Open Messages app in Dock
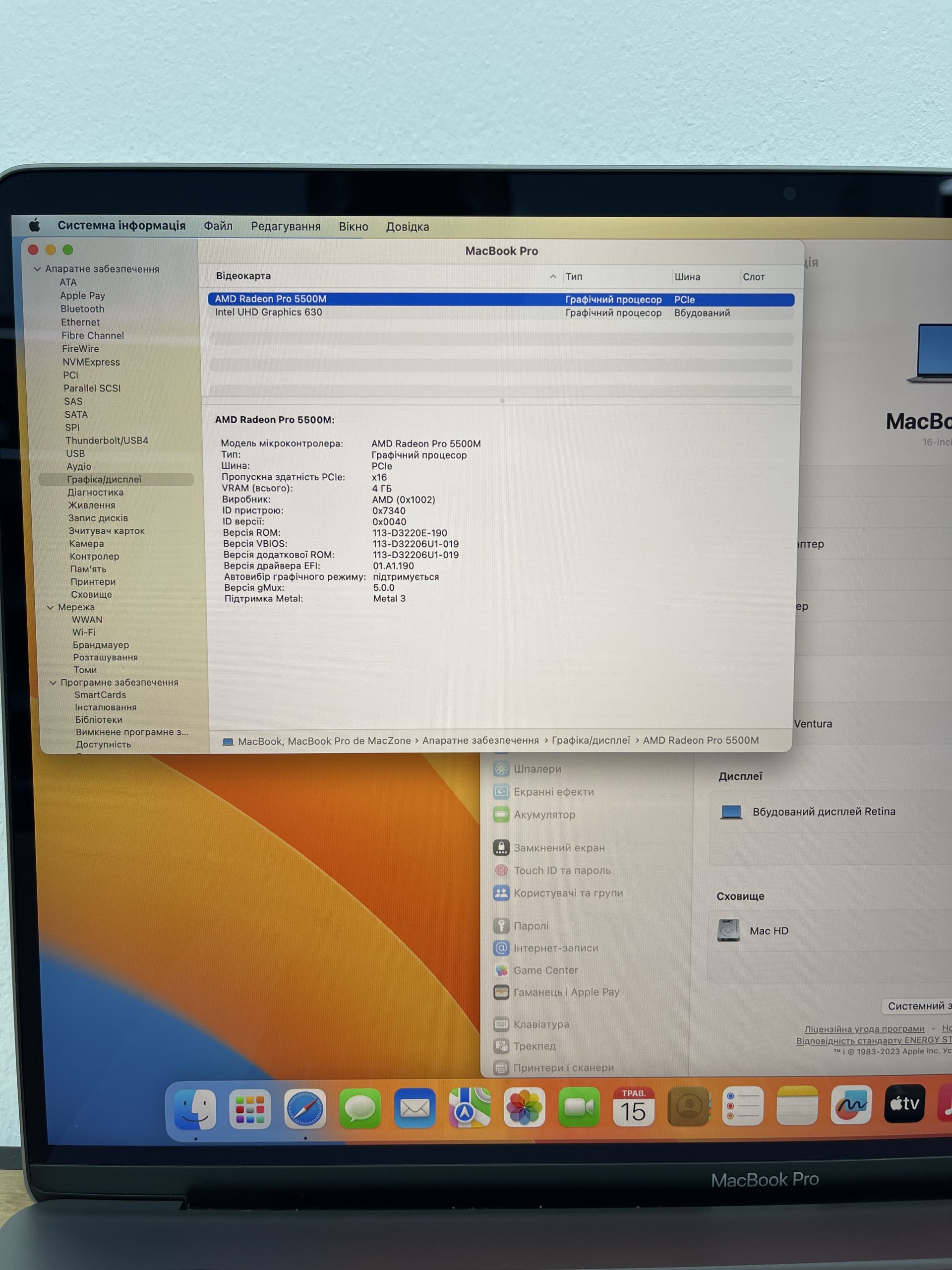The image size is (952, 1270). [x=360, y=1108]
